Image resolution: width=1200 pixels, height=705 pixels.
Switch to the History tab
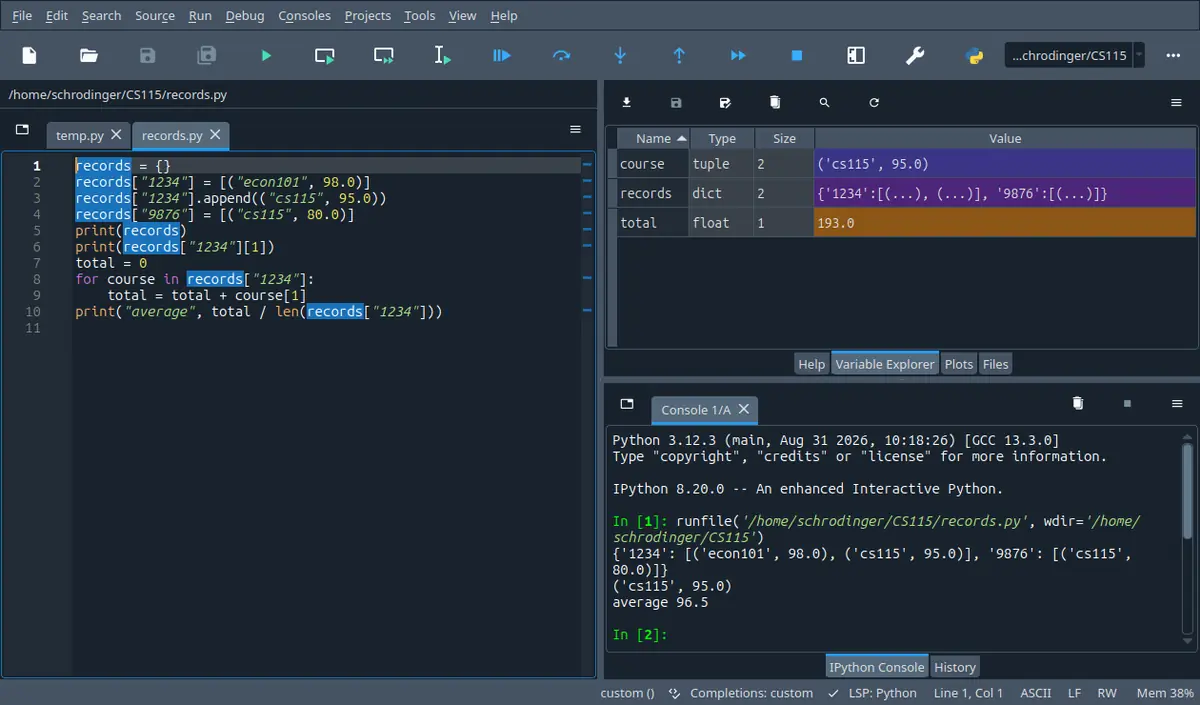click(x=955, y=667)
